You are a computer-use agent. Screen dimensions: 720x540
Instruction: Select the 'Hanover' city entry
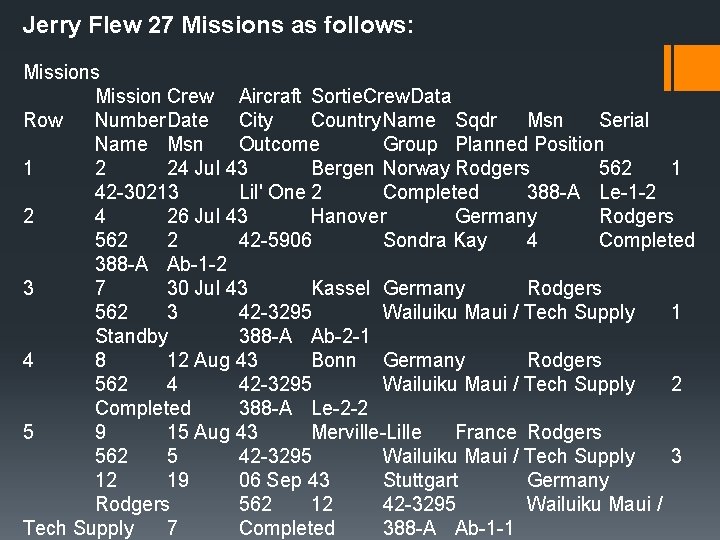tap(348, 216)
